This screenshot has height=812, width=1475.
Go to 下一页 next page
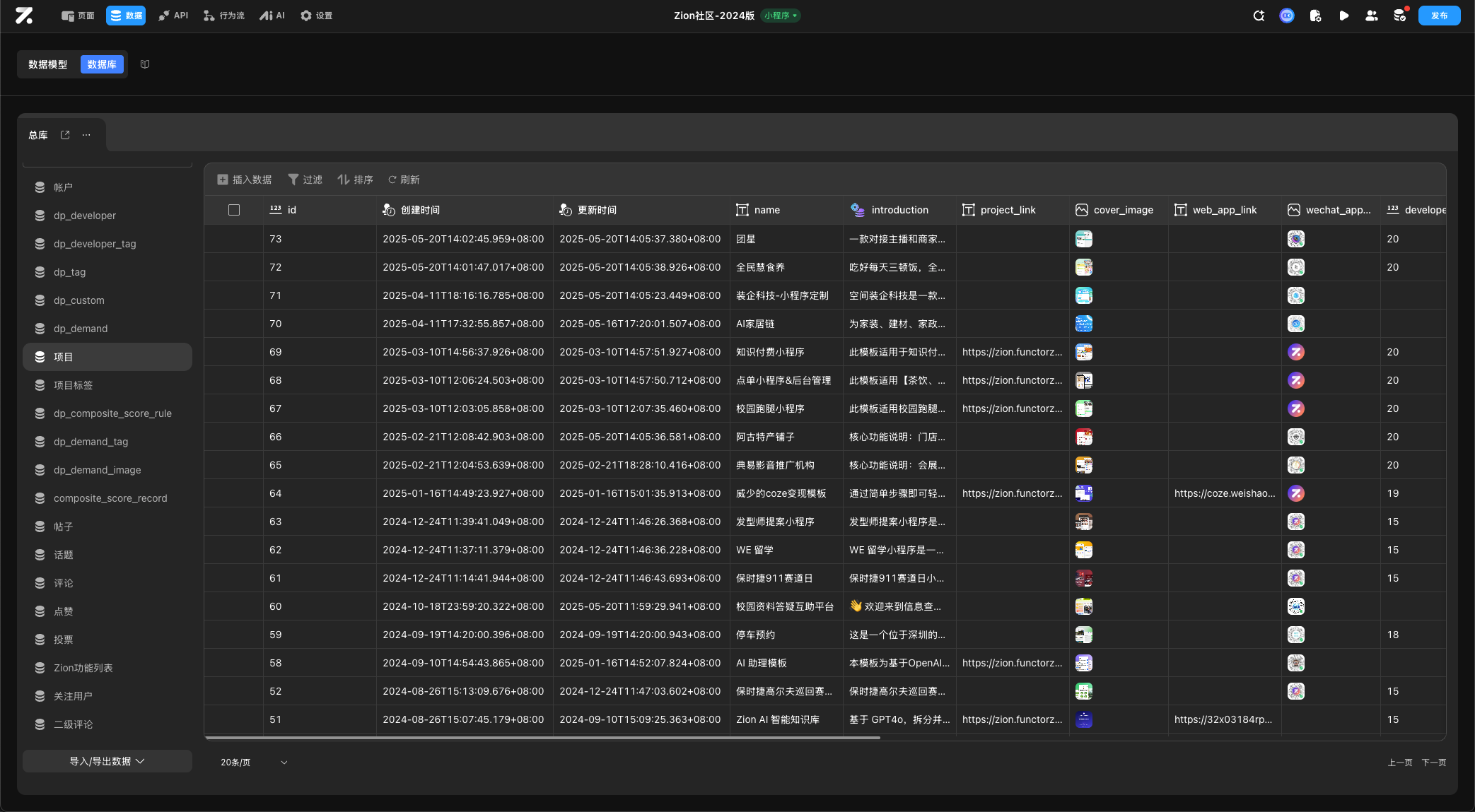pos(1433,763)
